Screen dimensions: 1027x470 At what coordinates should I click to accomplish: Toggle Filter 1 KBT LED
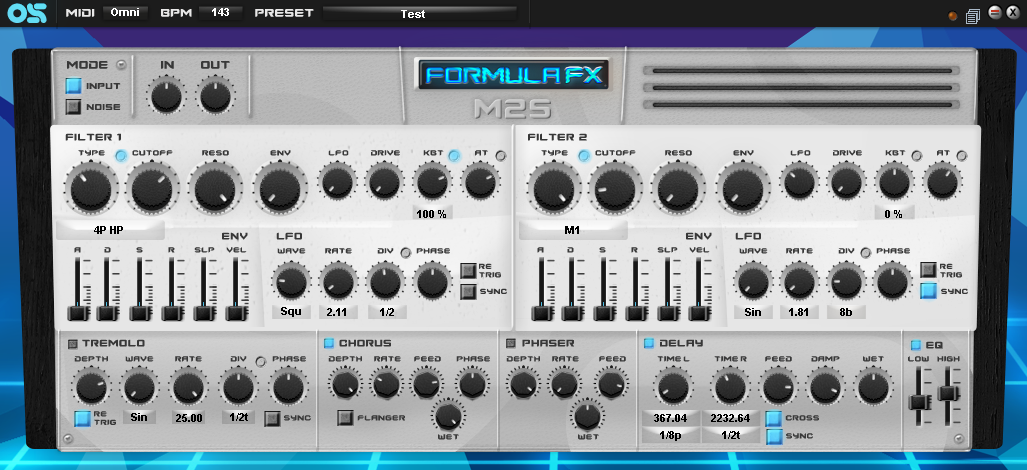click(x=454, y=156)
